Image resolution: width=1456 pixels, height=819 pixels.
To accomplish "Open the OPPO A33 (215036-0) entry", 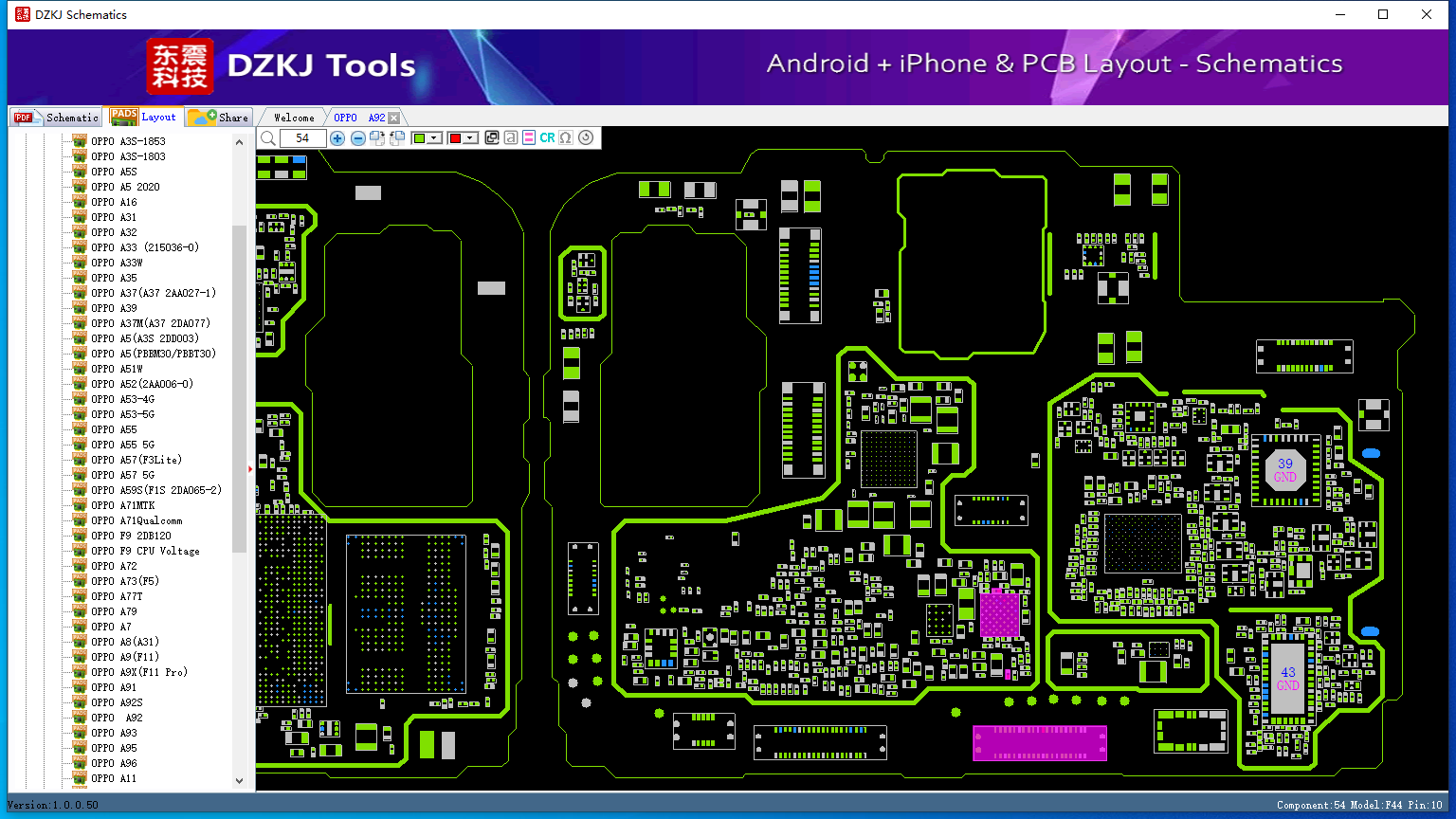I will click(x=145, y=247).
